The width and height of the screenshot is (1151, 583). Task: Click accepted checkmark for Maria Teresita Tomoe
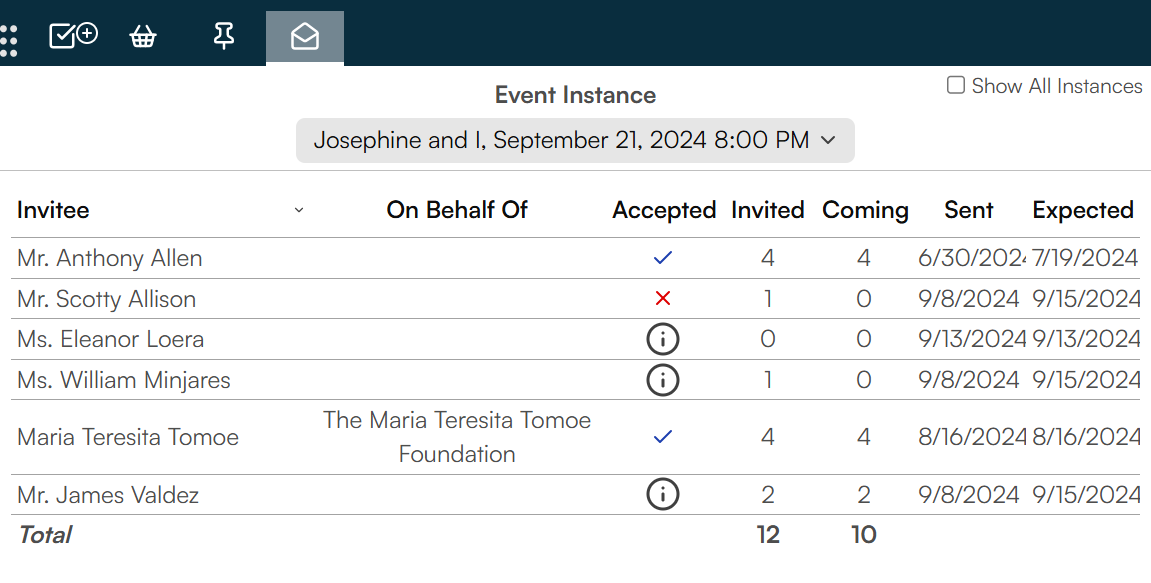pos(663,437)
